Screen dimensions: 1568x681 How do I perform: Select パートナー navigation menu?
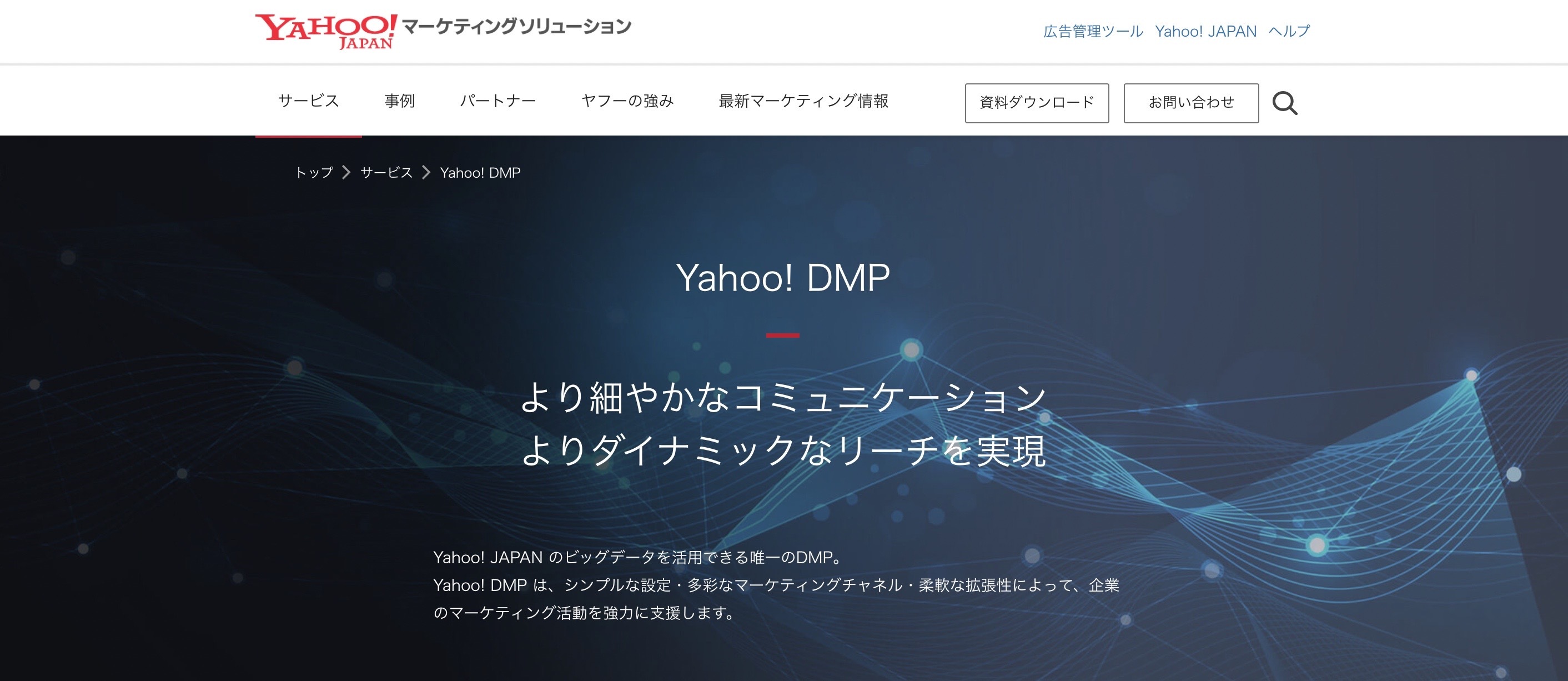pyautogui.click(x=498, y=101)
